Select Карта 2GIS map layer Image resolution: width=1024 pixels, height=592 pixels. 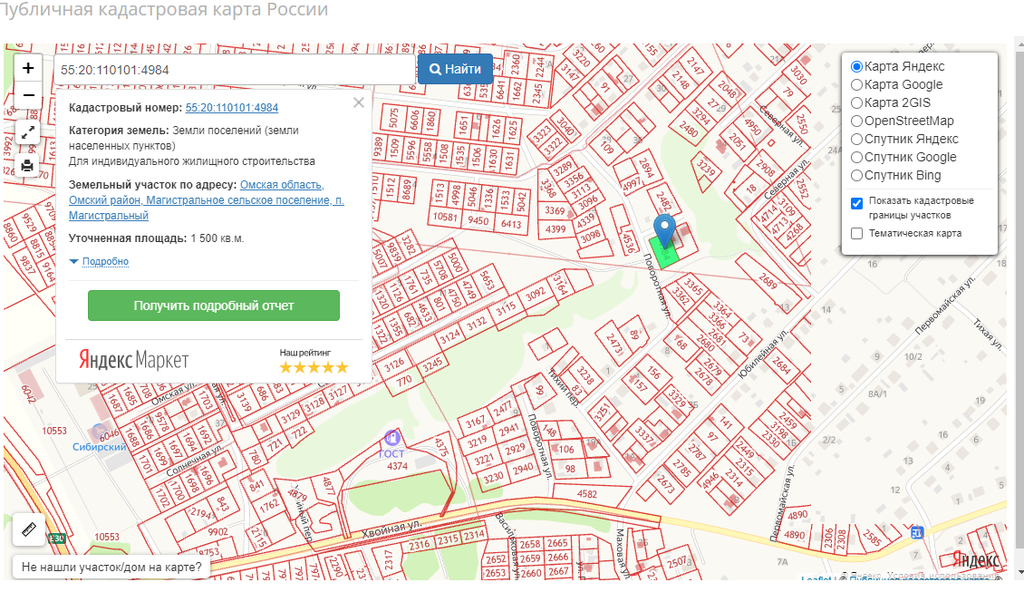click(x=857, y=103)
